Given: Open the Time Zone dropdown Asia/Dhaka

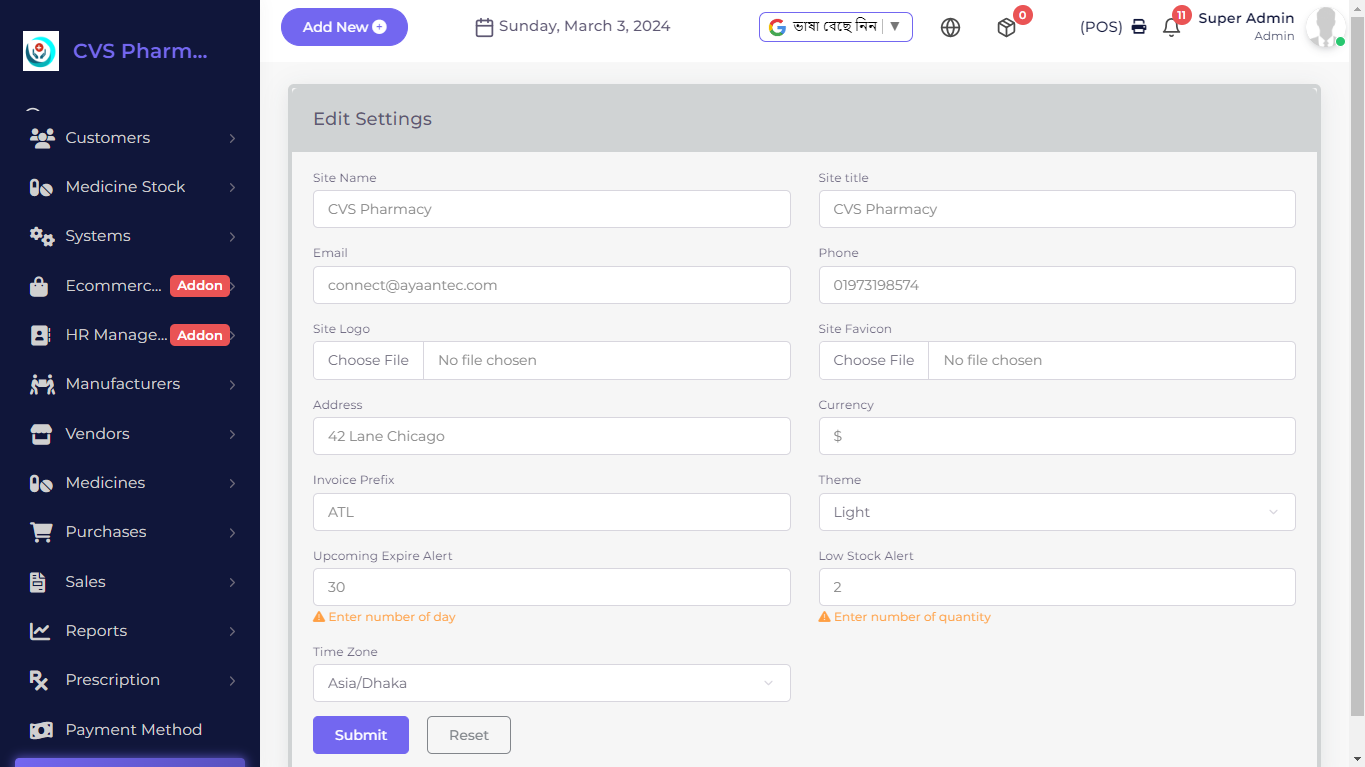Looking at the screenshot, I should (x=551, y=683).
